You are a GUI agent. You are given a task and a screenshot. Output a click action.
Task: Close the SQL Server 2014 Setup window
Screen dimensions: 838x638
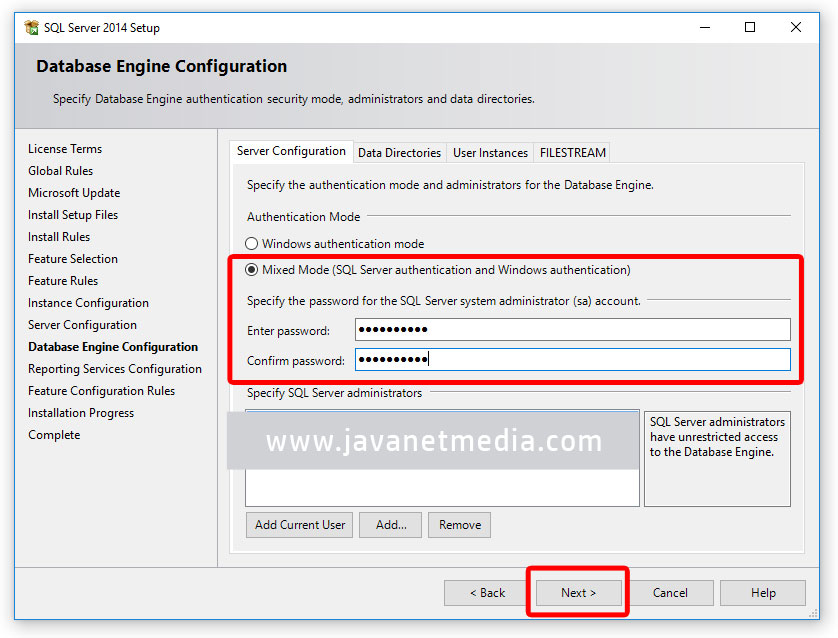[796, 27]
